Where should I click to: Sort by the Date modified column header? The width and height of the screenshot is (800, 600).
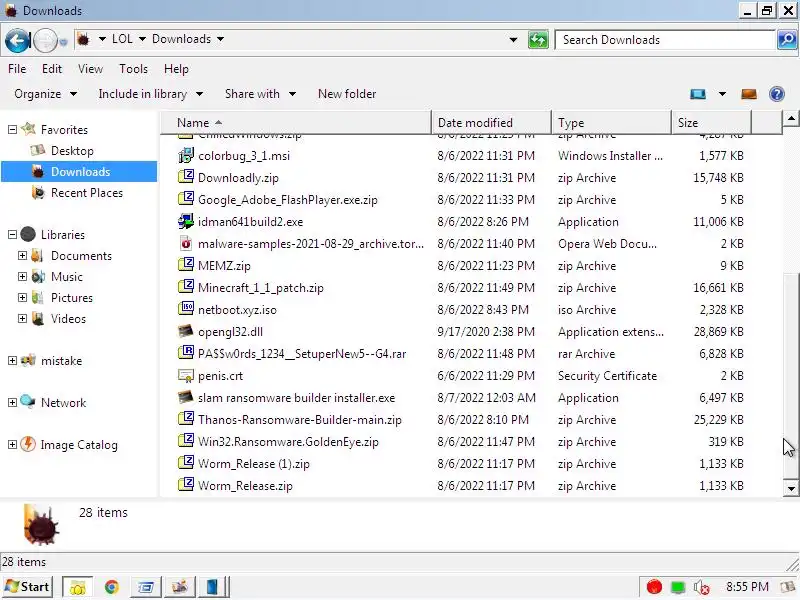(491, 122)
